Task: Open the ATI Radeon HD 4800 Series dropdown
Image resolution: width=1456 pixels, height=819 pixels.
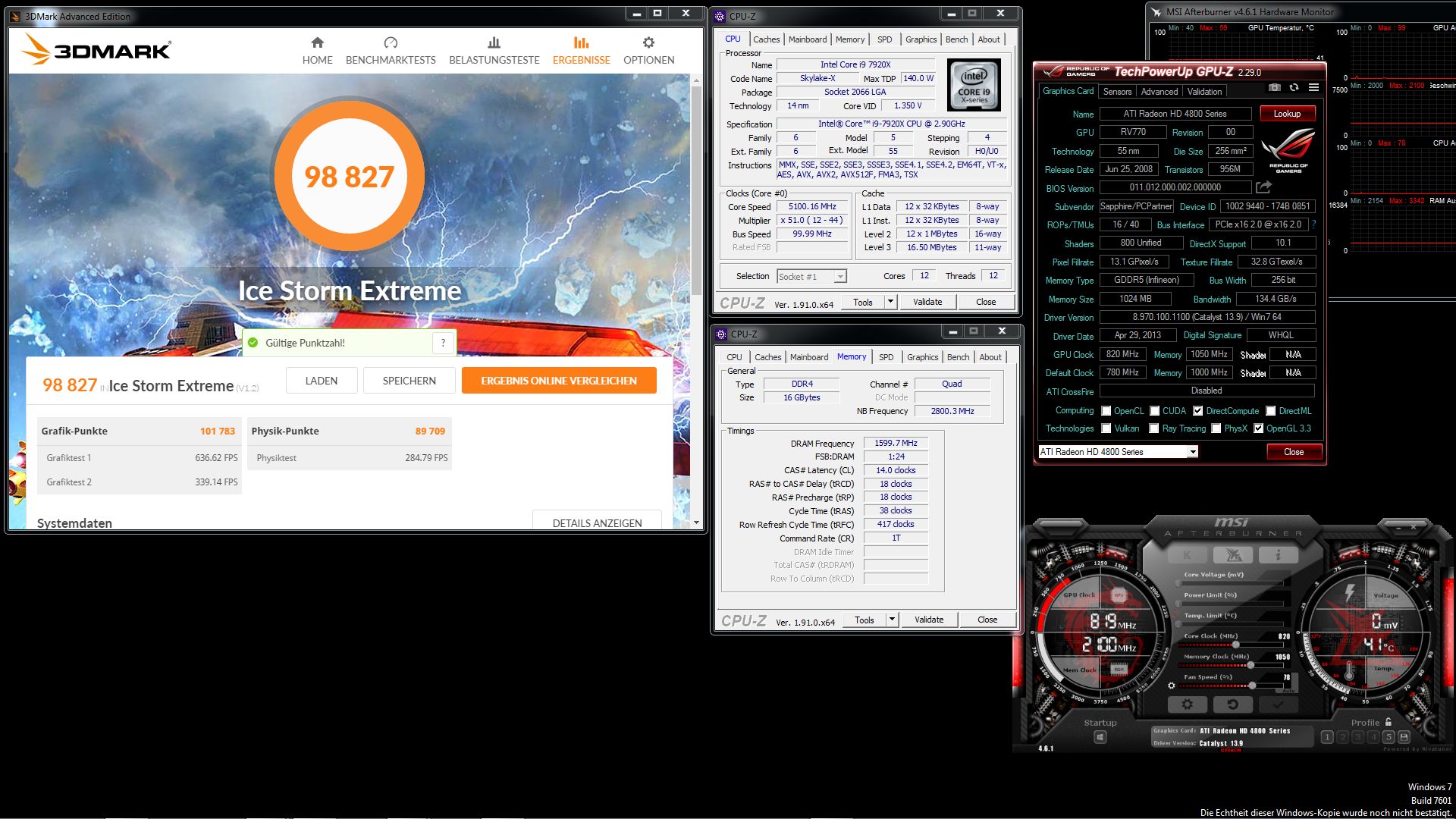Action: (1118, 452)
